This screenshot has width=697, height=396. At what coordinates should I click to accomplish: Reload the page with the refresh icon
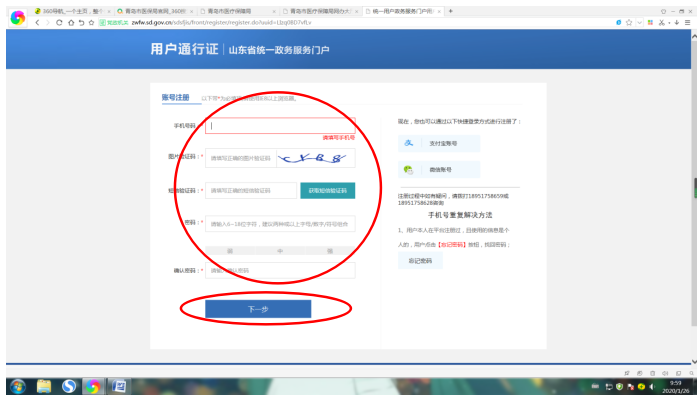59,22
